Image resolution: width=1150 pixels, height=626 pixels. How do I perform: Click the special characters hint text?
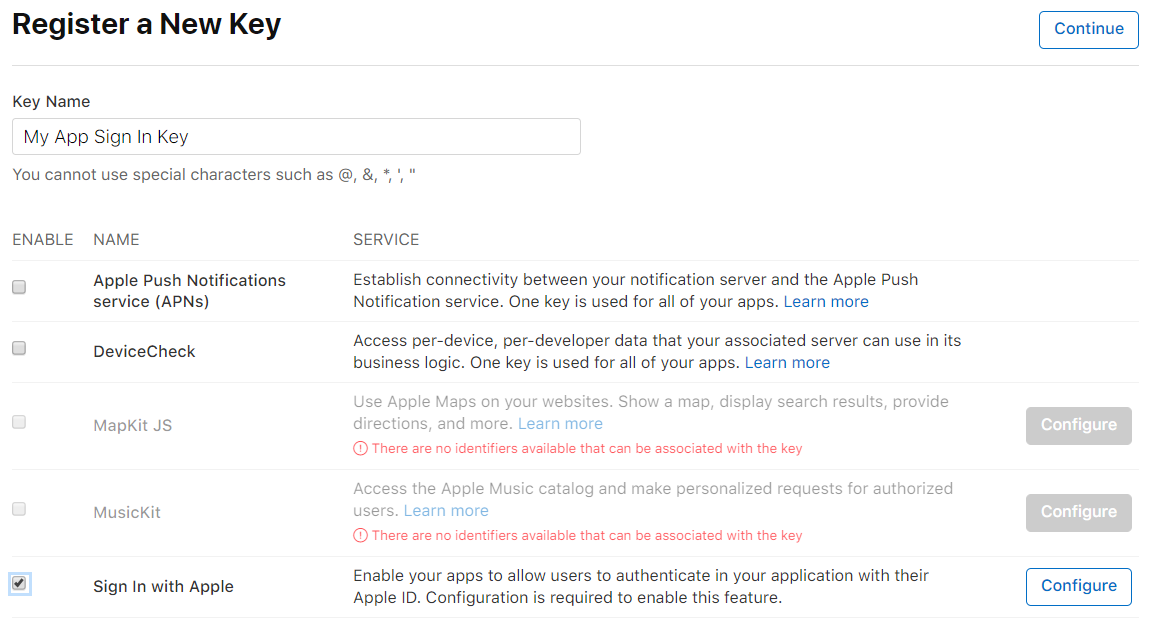click(213, 174)
